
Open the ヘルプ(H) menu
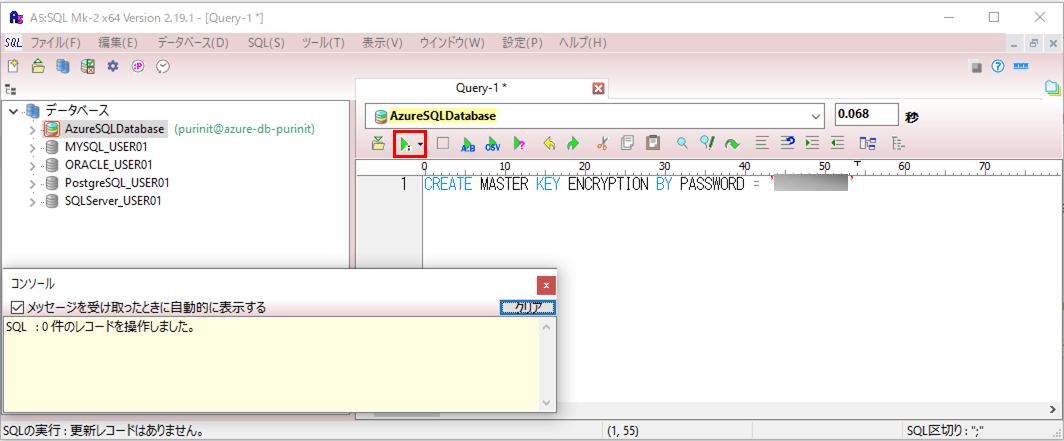(582, 43)
